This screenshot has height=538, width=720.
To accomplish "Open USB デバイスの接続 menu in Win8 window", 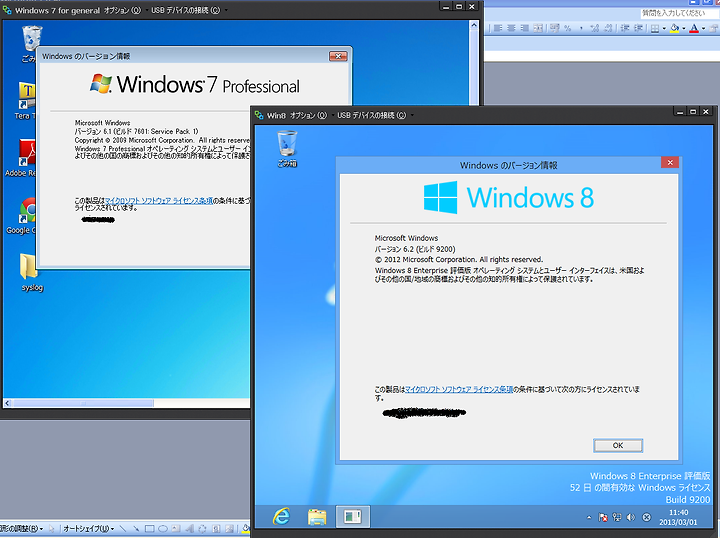I will pos(372,115).
